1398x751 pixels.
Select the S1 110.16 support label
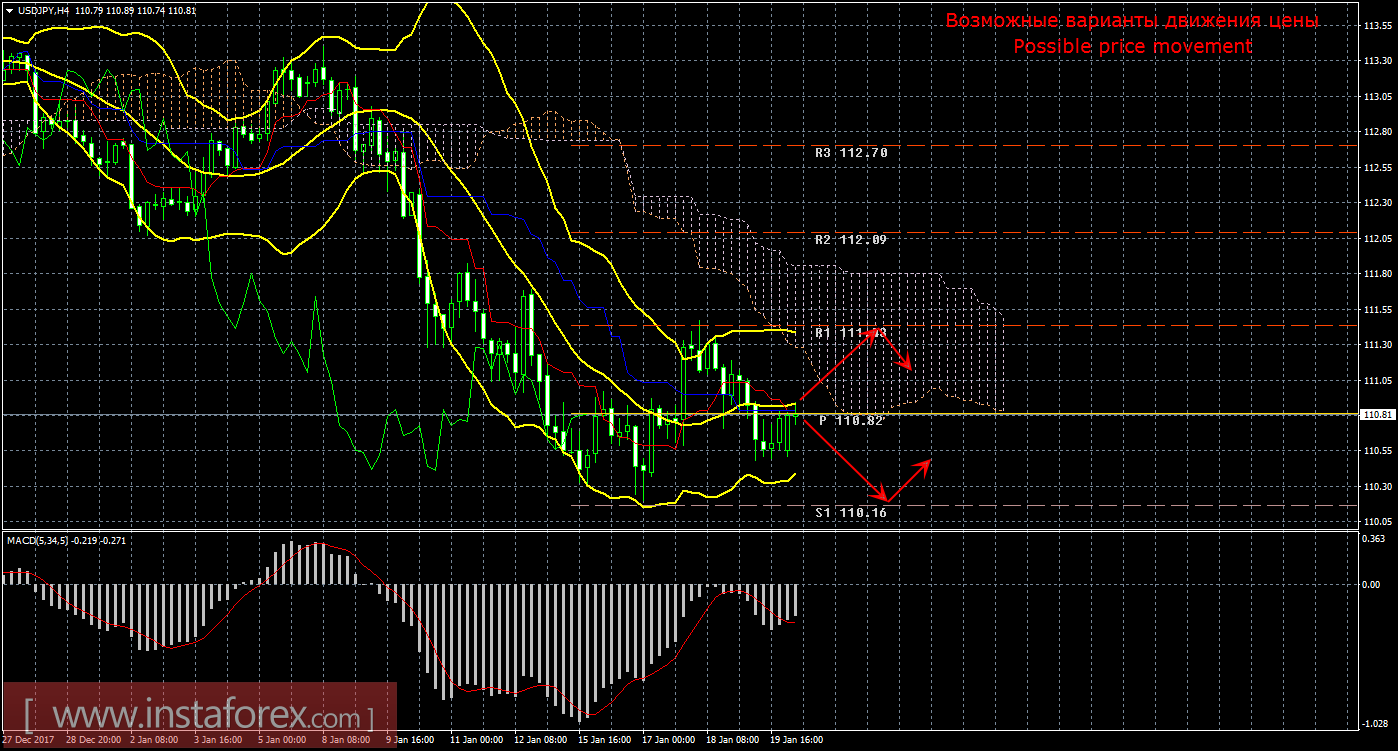coord(851,512)
